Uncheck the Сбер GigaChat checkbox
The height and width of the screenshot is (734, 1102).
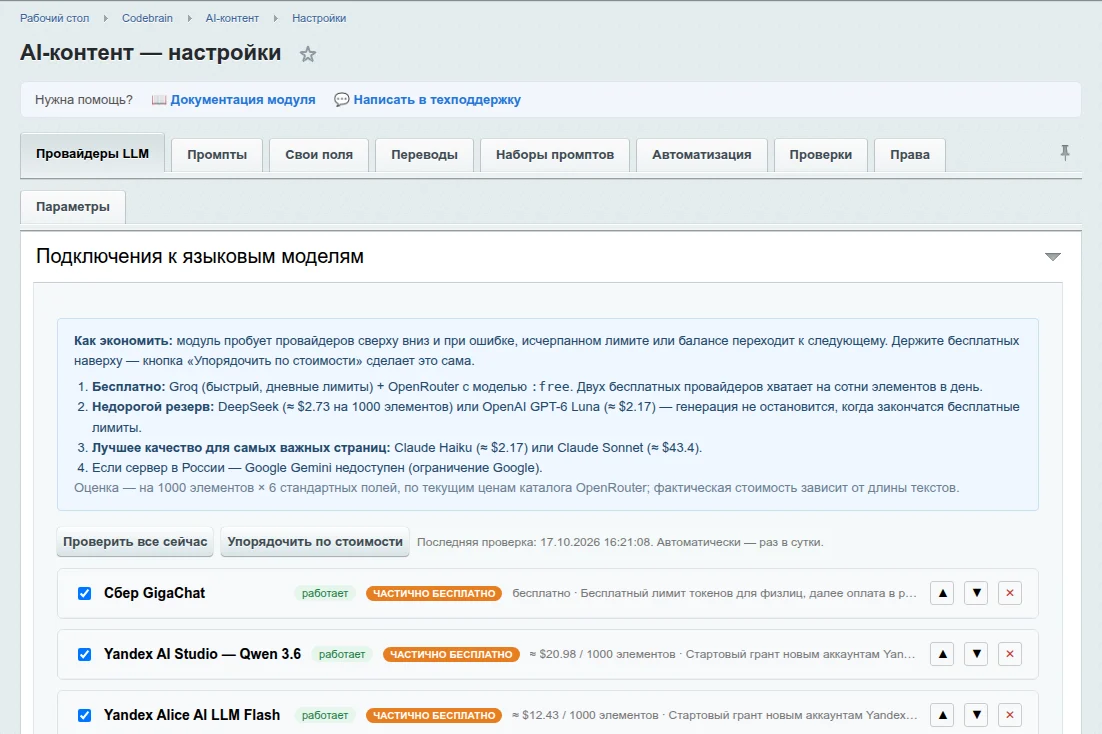[84, 593]
